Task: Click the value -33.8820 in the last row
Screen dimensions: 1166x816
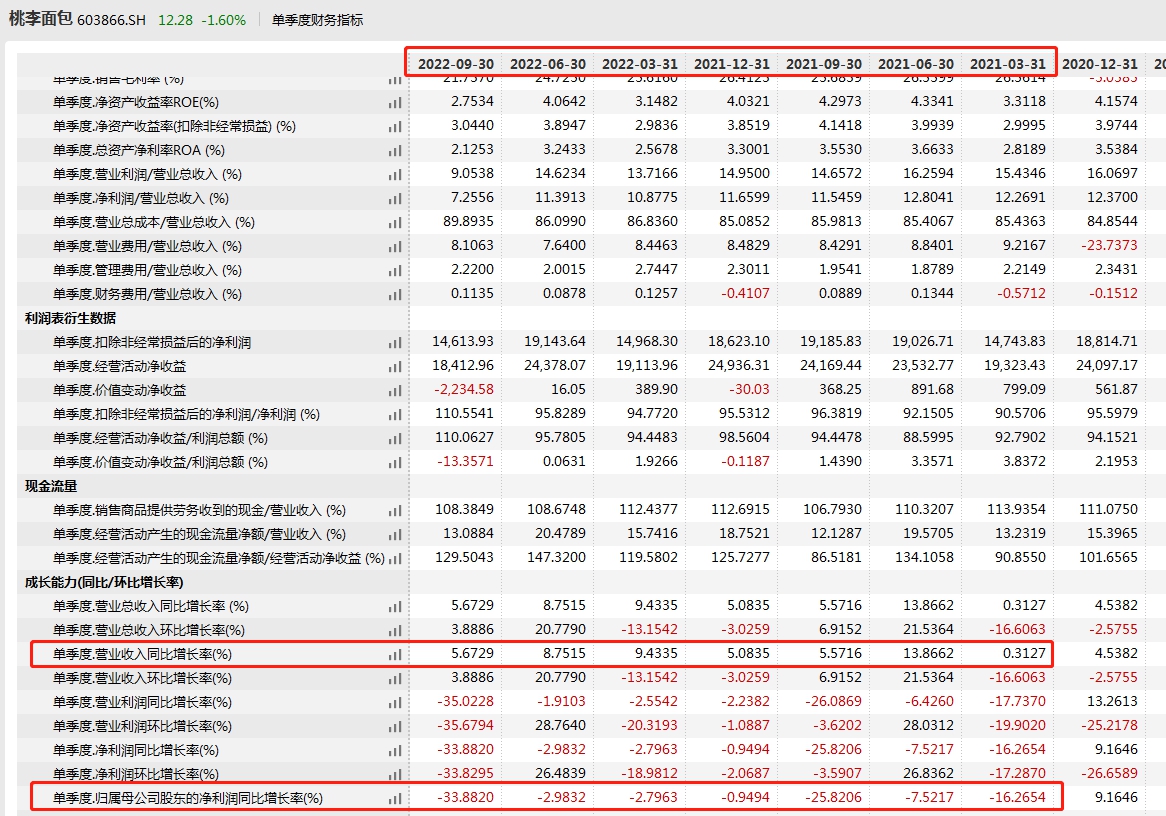Action: 465,797
